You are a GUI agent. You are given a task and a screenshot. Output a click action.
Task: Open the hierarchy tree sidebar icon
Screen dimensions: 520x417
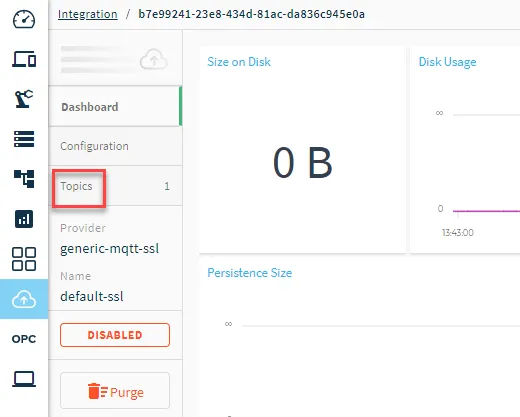coord(24,179)
